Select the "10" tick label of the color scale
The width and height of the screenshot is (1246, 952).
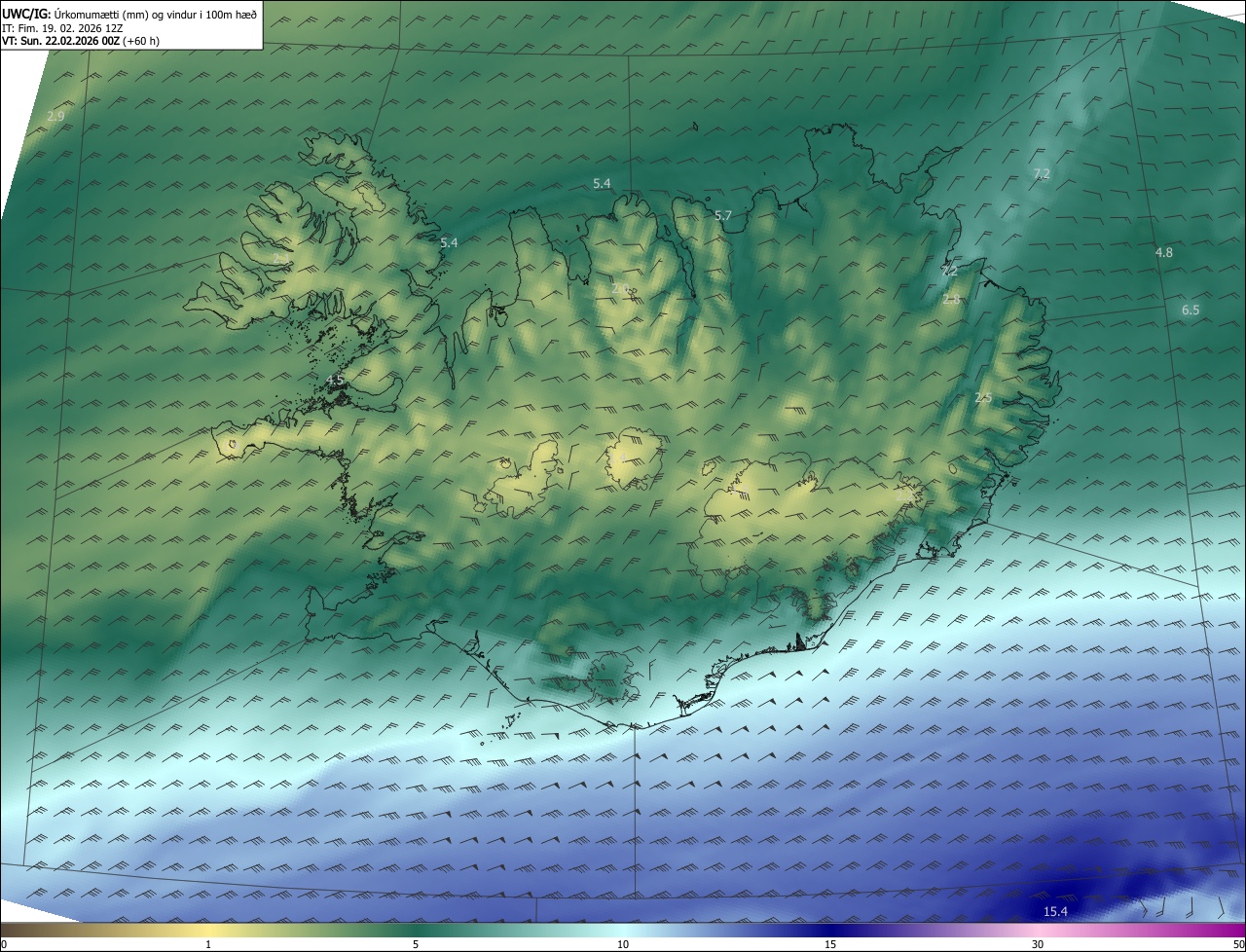pyautogui.click(x=623, y=944)
